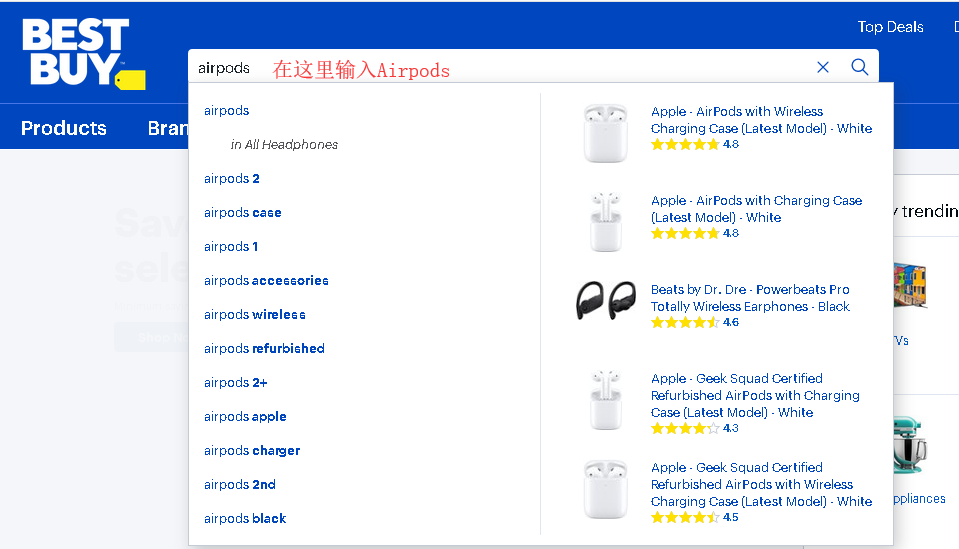Click the stand mixer appliances image
Viewport: 959px width, 549px height.
click(911, 445)
